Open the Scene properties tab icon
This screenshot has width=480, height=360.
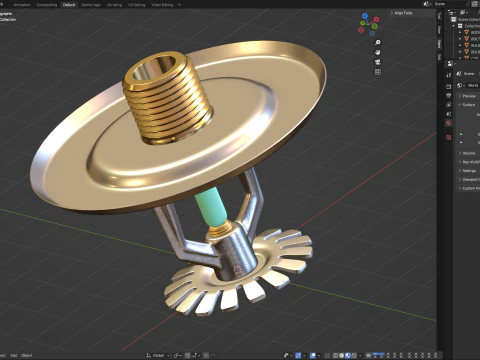coord(449,114)
